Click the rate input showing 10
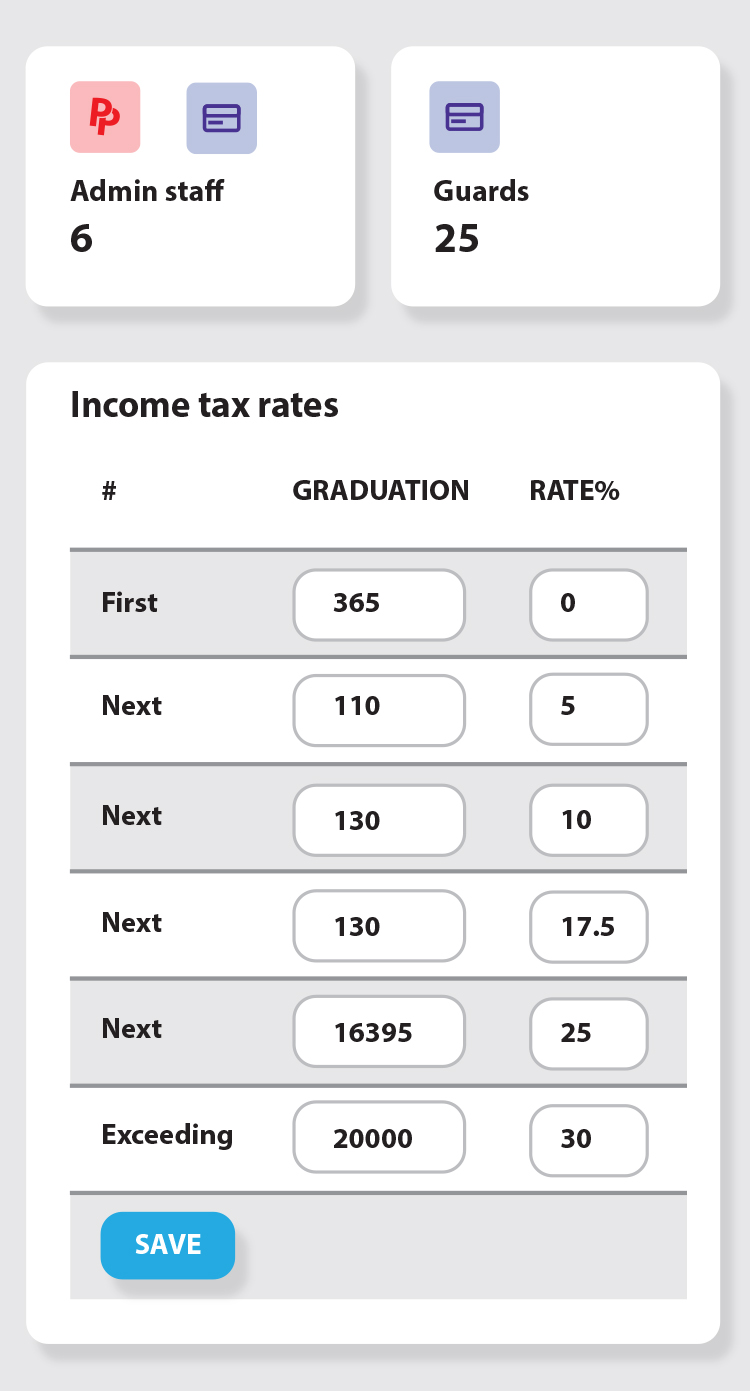The image size is (750, 1391). (x=588, y=820)
